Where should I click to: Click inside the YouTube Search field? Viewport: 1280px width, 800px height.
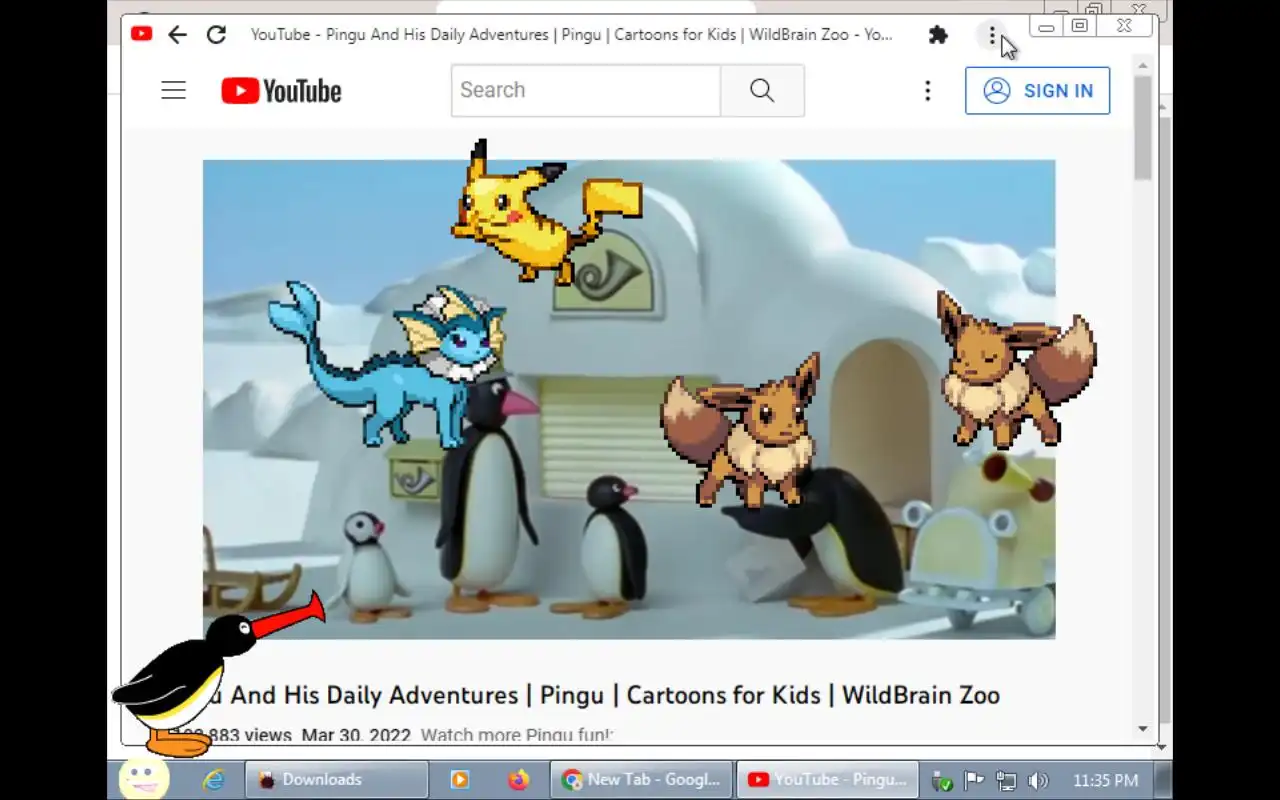[586, 90]
